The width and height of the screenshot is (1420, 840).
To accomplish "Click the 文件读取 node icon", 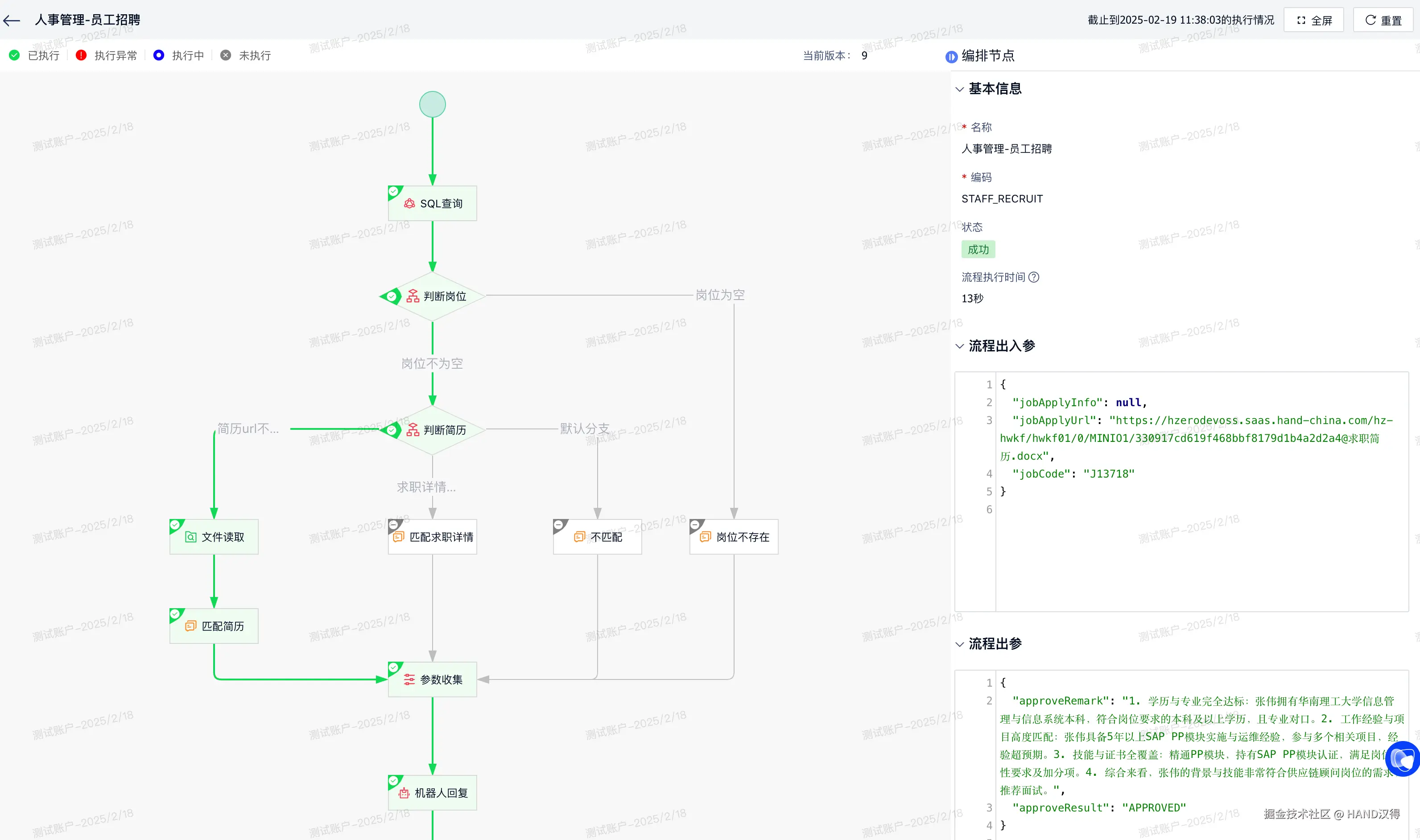I will [191, 537].
